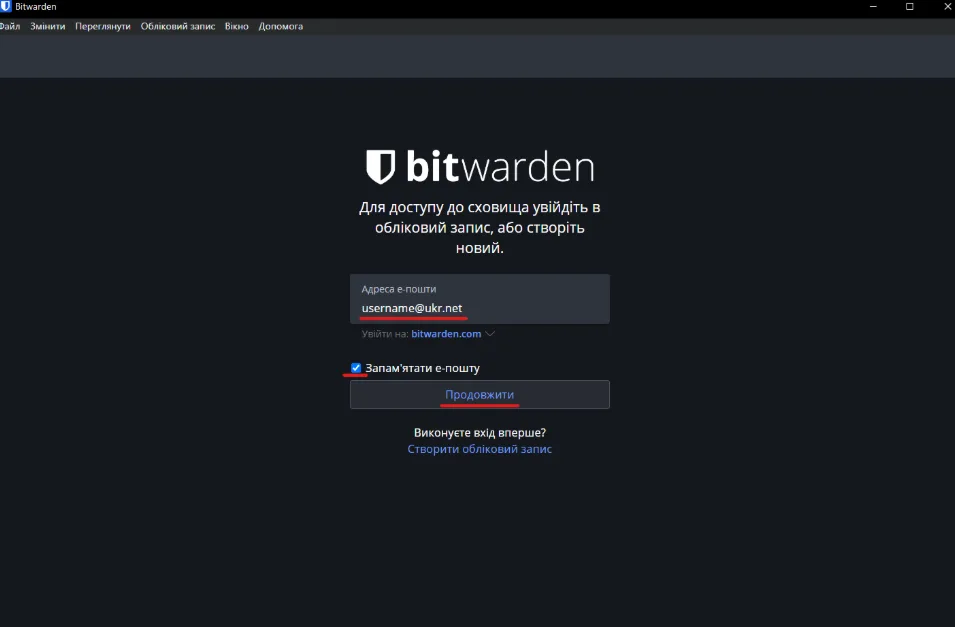Click the large Bitwarden shield logo
Screen dimensions: 955x627
tap(380, 167)
